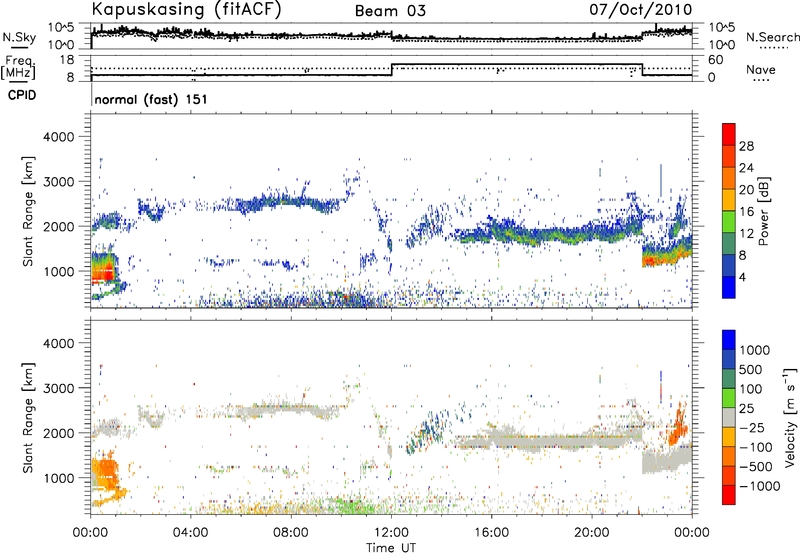Click the '60' Nave axis tick label

click(x=716, y=60)
